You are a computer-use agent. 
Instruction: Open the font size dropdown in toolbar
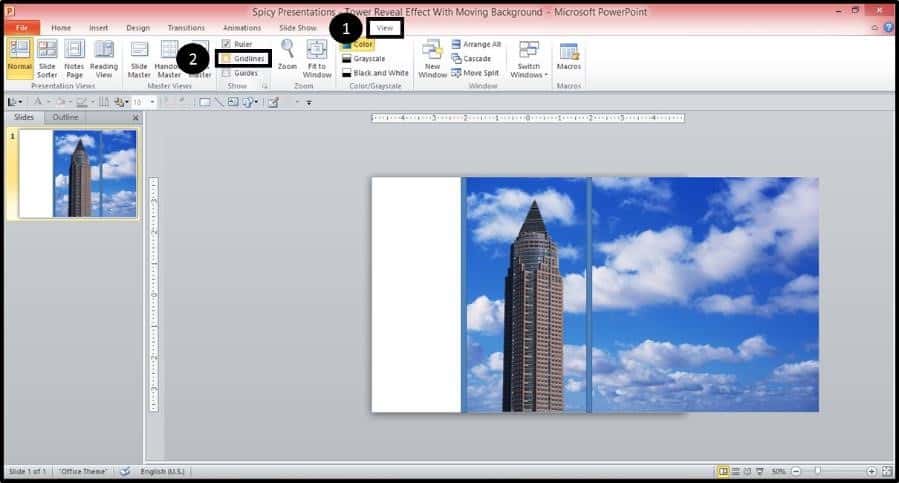(153, 102)
